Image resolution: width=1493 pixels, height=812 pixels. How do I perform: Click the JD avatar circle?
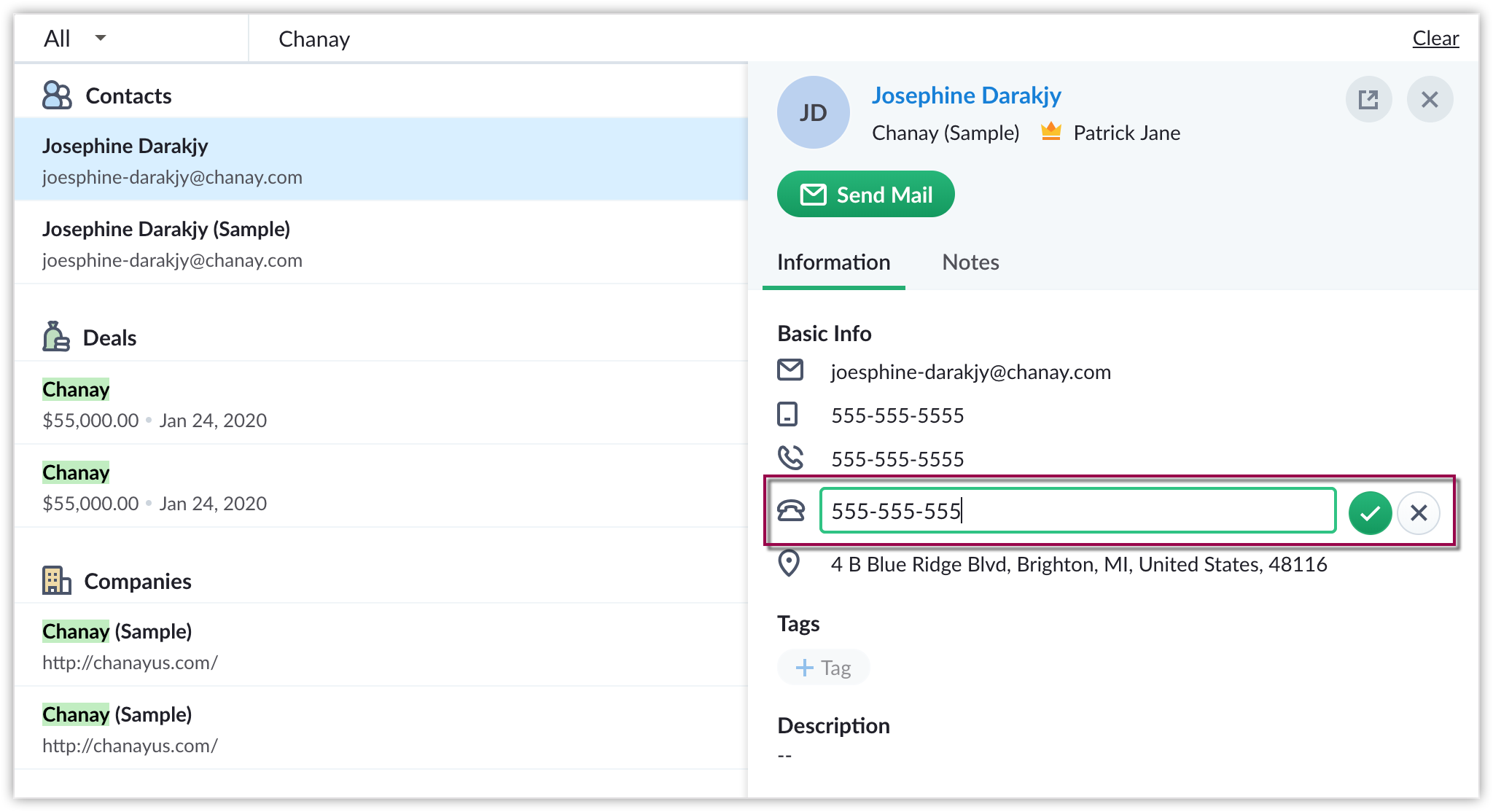pyautogui.click(x=813, y=112)
